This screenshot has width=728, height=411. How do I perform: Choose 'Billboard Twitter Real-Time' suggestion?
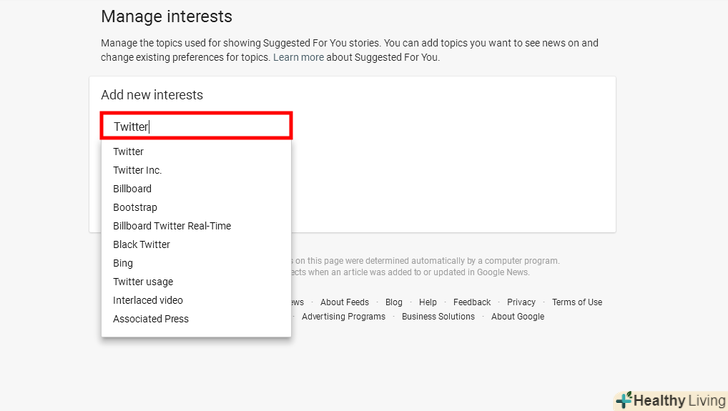tap(172, 226)
